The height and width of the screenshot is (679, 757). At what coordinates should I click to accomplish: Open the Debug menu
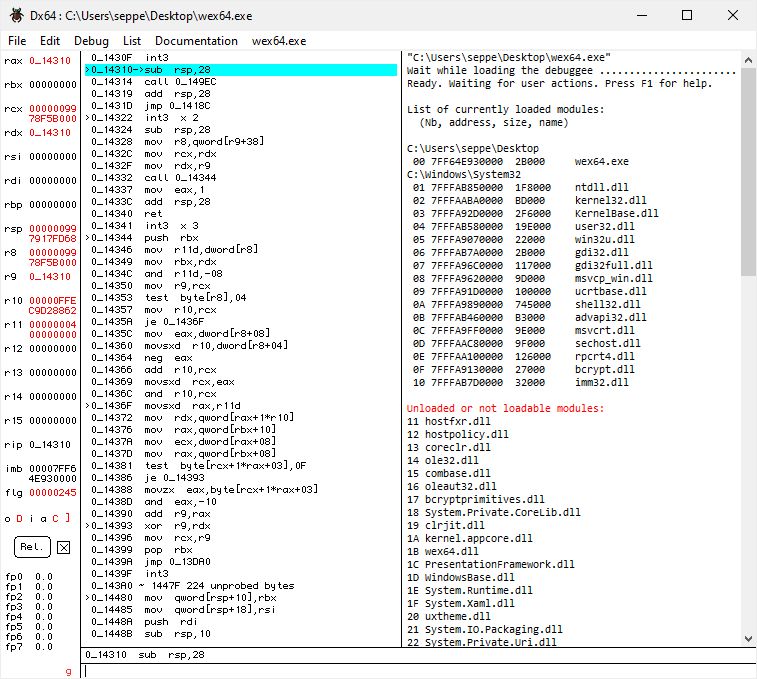click(91, 41)
